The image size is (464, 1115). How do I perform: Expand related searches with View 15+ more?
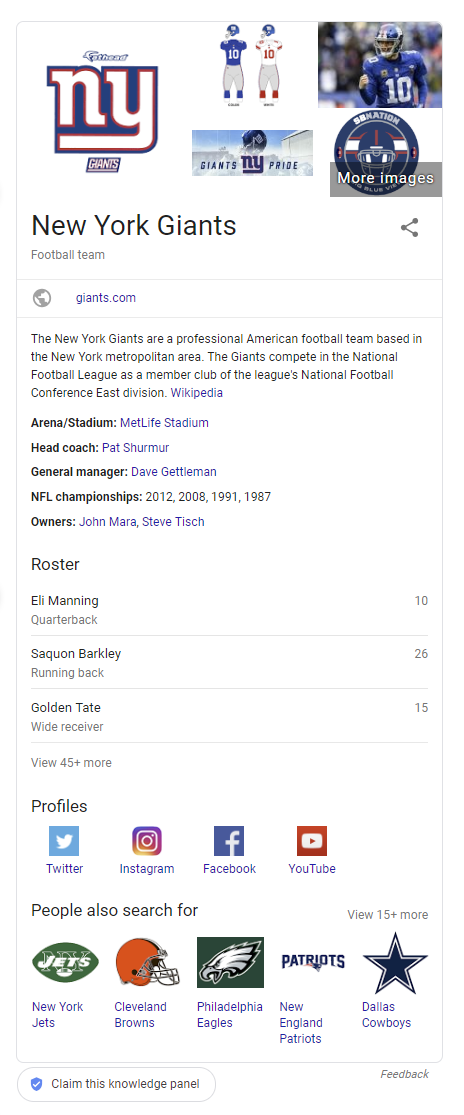click(387, 914)
